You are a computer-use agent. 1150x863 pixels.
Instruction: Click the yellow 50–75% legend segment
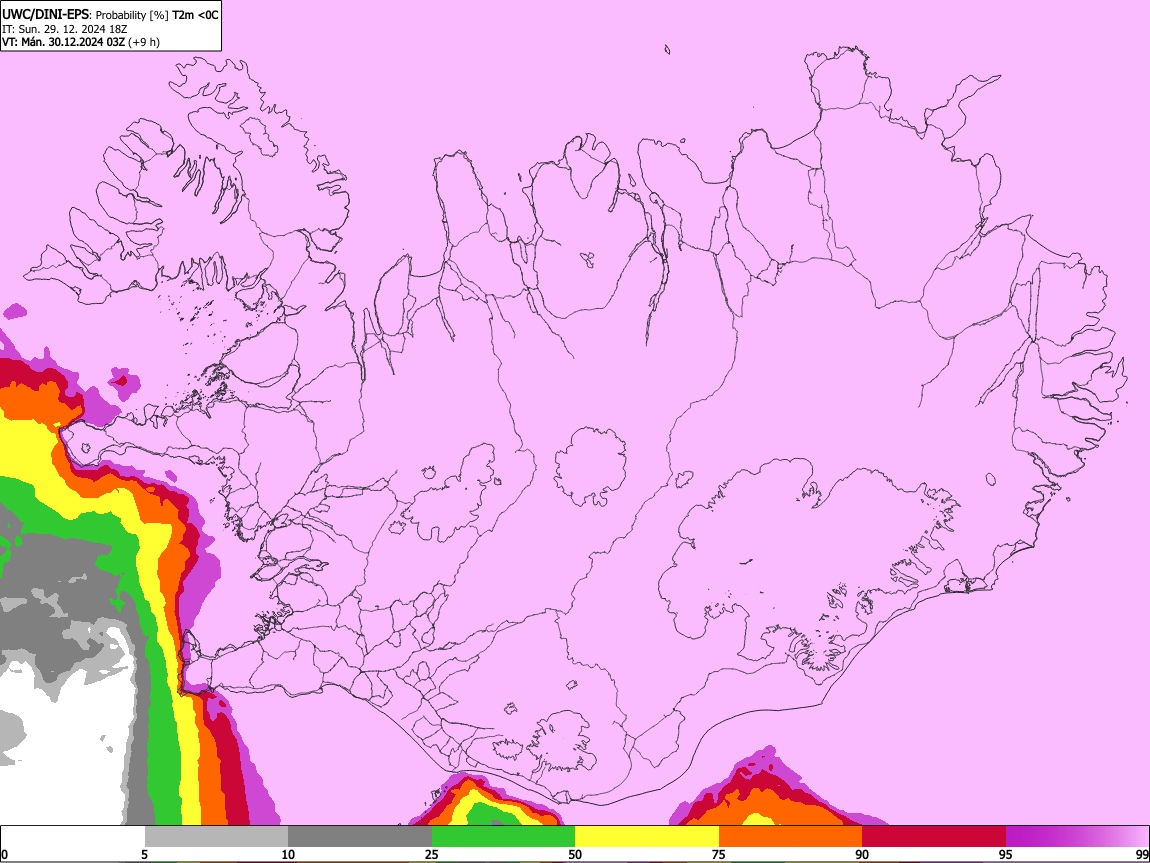(647, 836)
